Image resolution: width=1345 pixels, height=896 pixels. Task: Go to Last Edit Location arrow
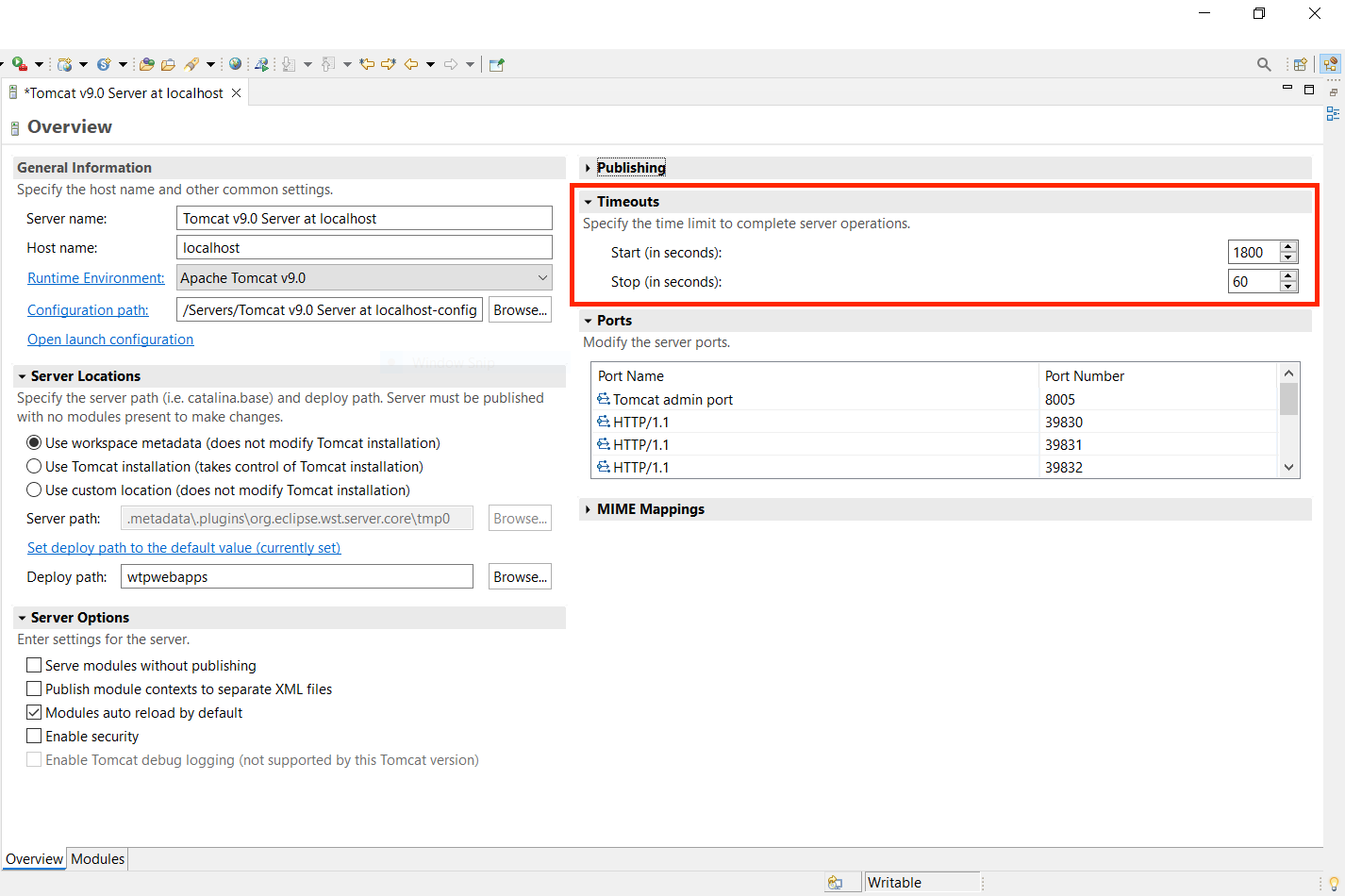367,64
